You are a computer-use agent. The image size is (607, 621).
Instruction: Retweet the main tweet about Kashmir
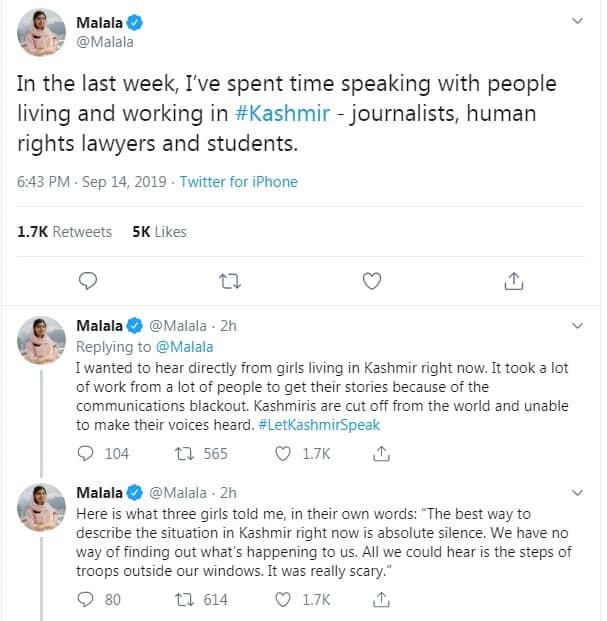229,281
